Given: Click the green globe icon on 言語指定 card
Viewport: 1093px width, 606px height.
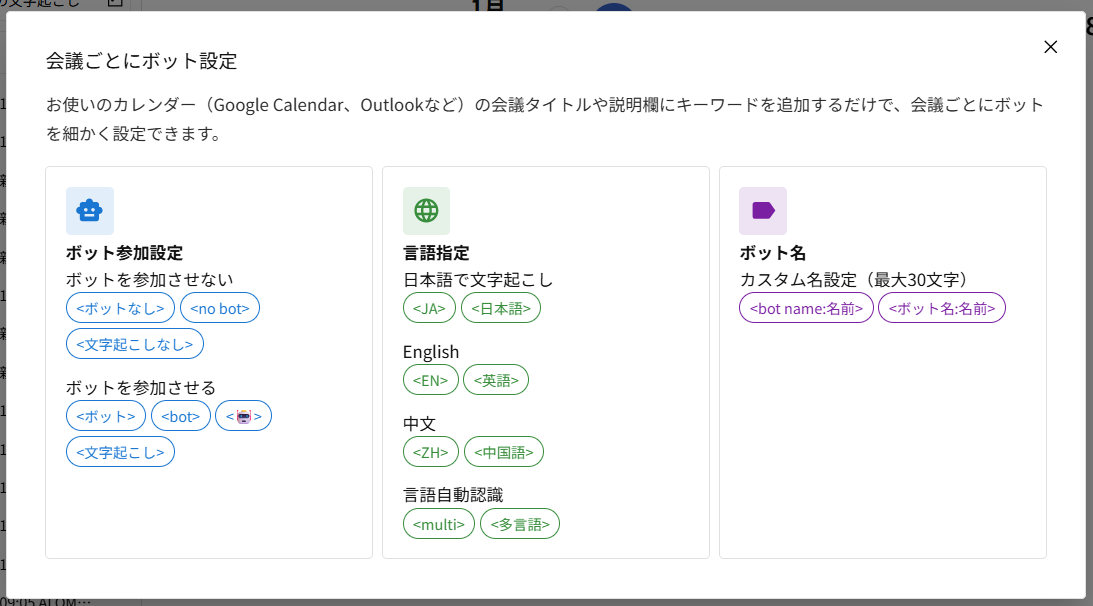Looking at the screenshot, I should coord(428,211).
